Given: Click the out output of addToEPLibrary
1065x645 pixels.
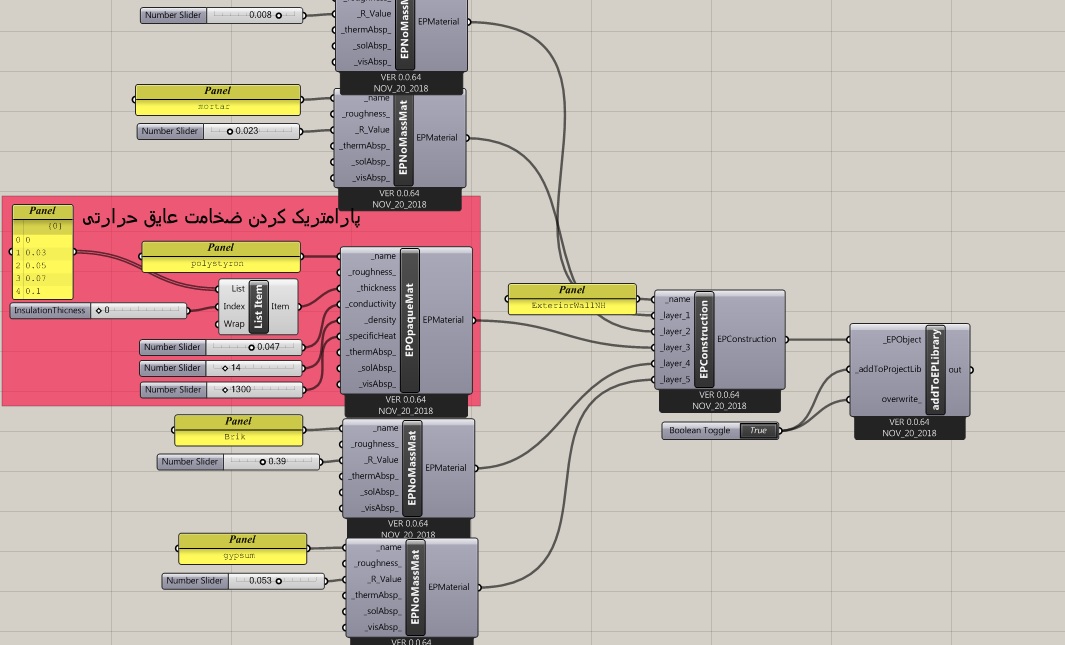Looking at the screenshot, I should [x=955, y=370].
